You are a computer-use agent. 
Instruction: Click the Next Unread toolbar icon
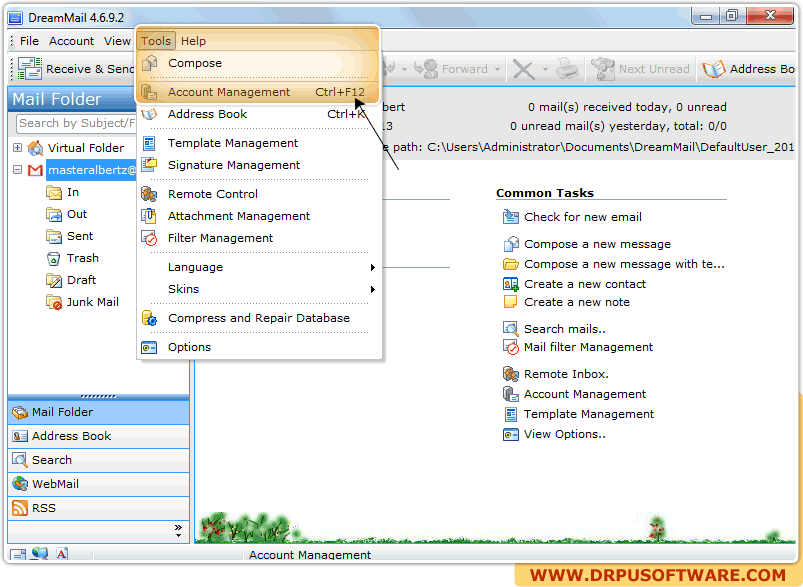(602, 69)
